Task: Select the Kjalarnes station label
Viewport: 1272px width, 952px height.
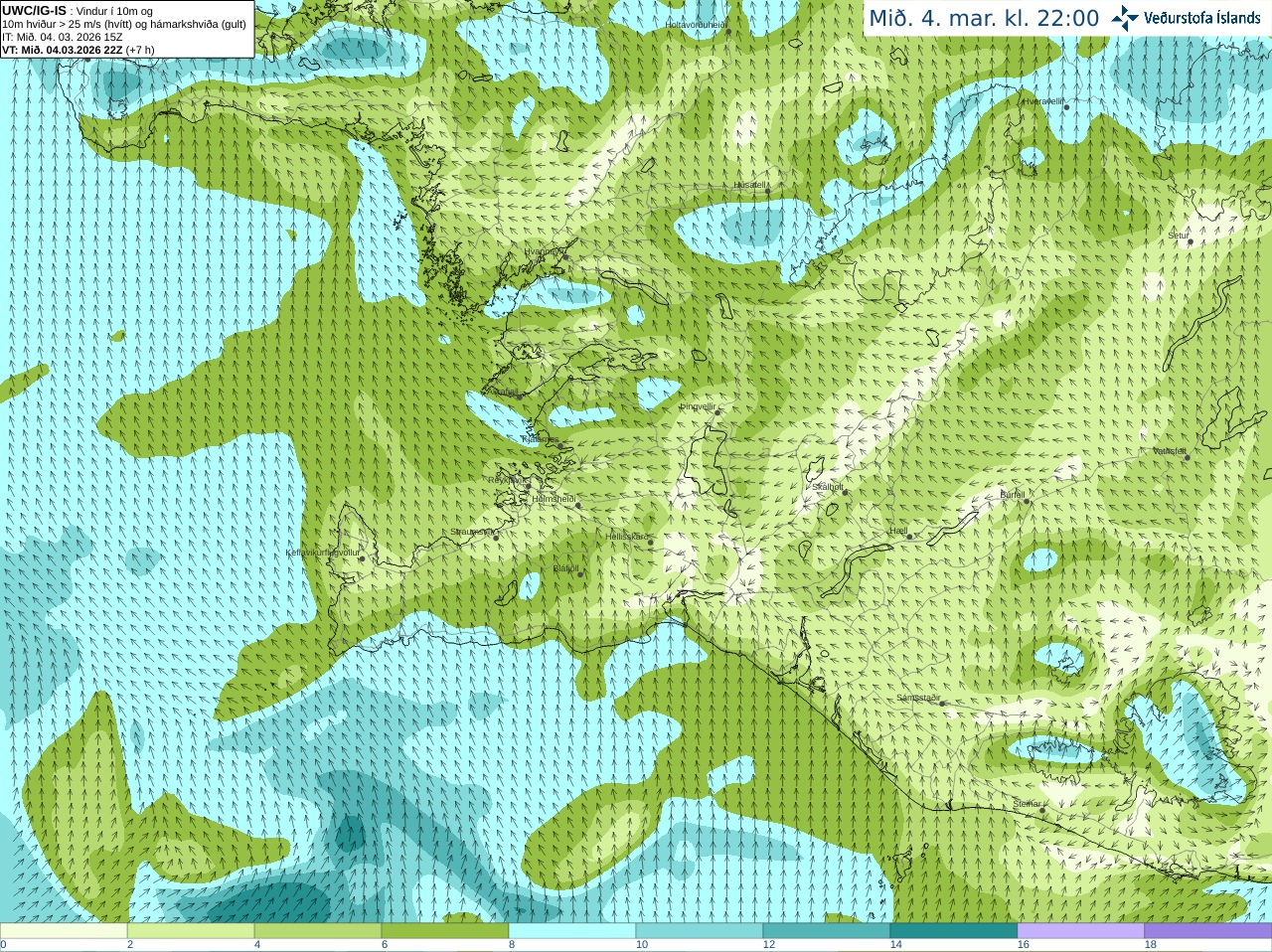Action: click(x=541, y=439)
